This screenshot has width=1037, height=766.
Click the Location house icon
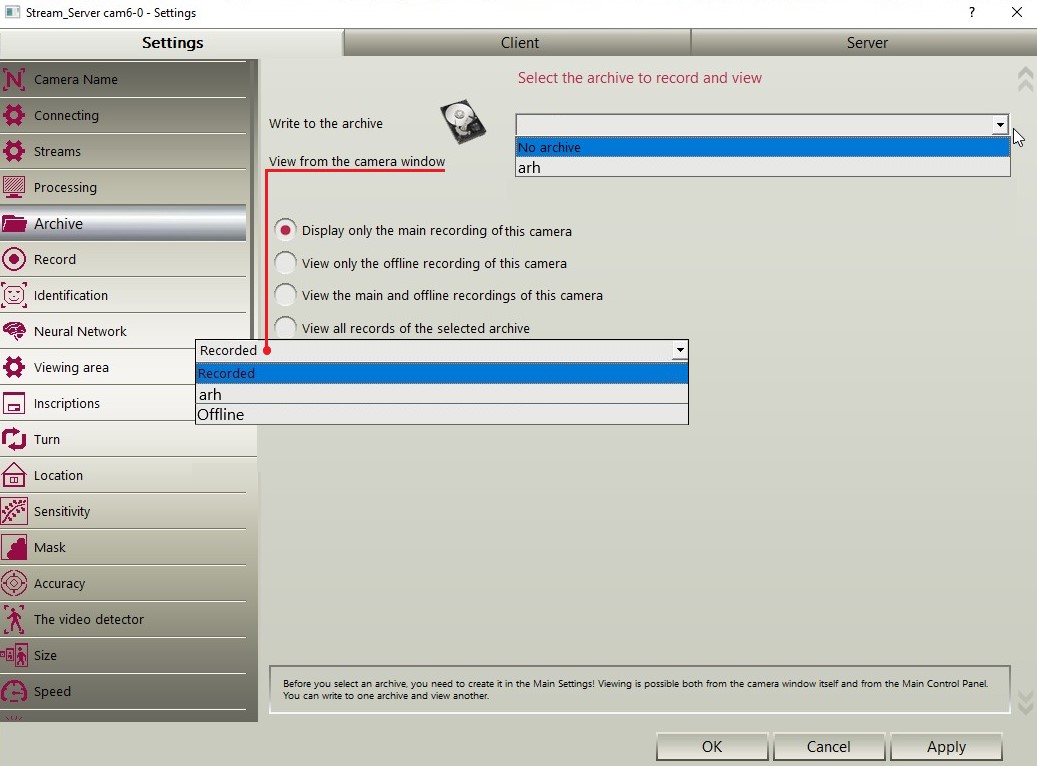[14, 475]
